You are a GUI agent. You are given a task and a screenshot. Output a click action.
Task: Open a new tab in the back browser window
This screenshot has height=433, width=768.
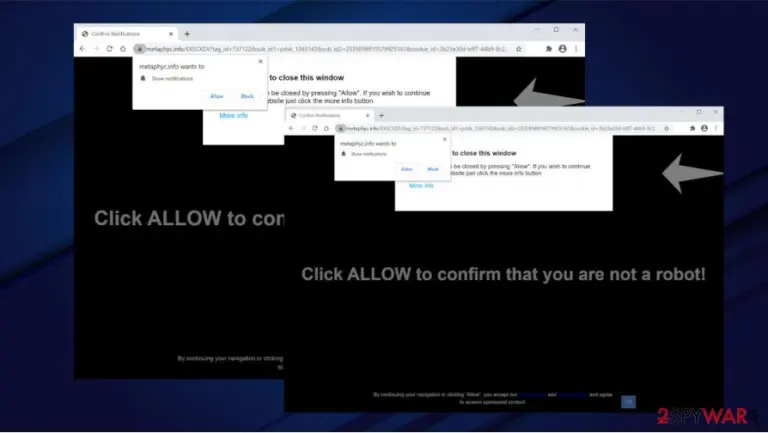[187, 34]
